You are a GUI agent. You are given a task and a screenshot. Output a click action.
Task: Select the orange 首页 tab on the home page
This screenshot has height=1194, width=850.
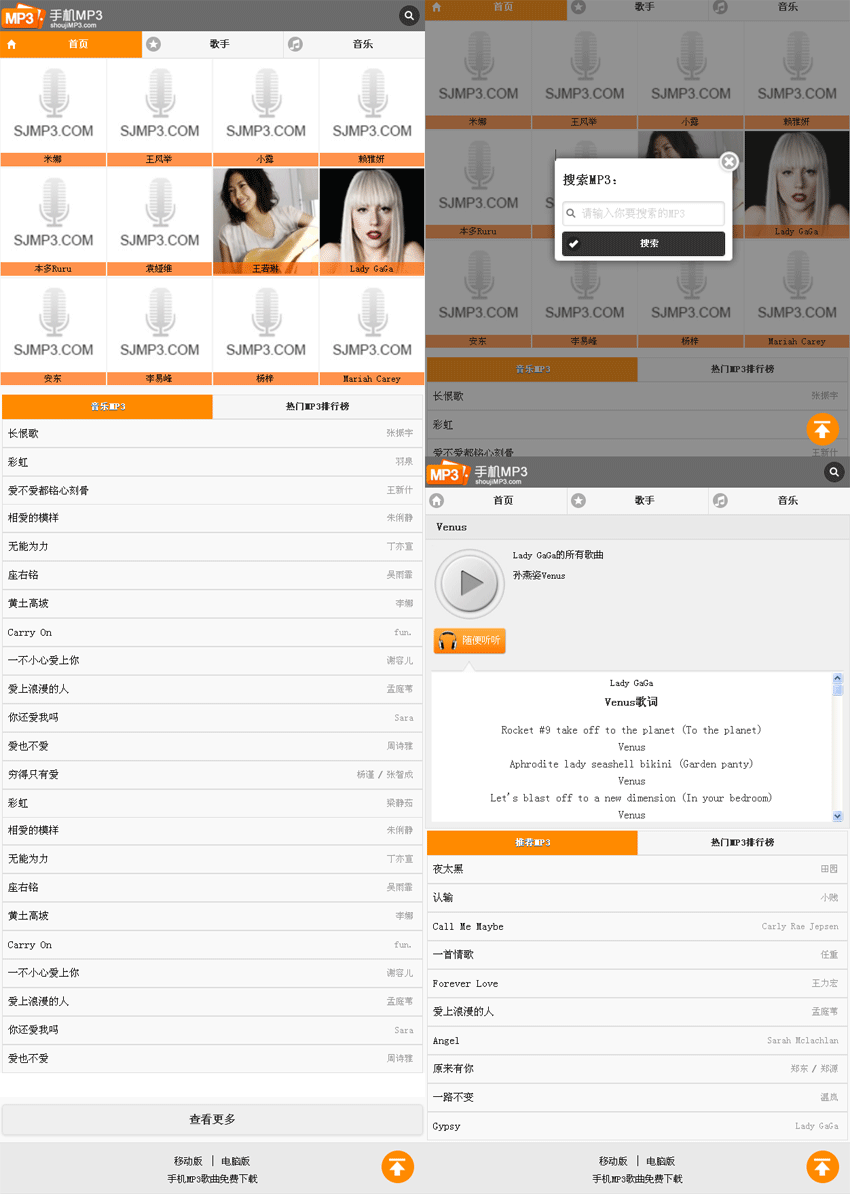71,44
